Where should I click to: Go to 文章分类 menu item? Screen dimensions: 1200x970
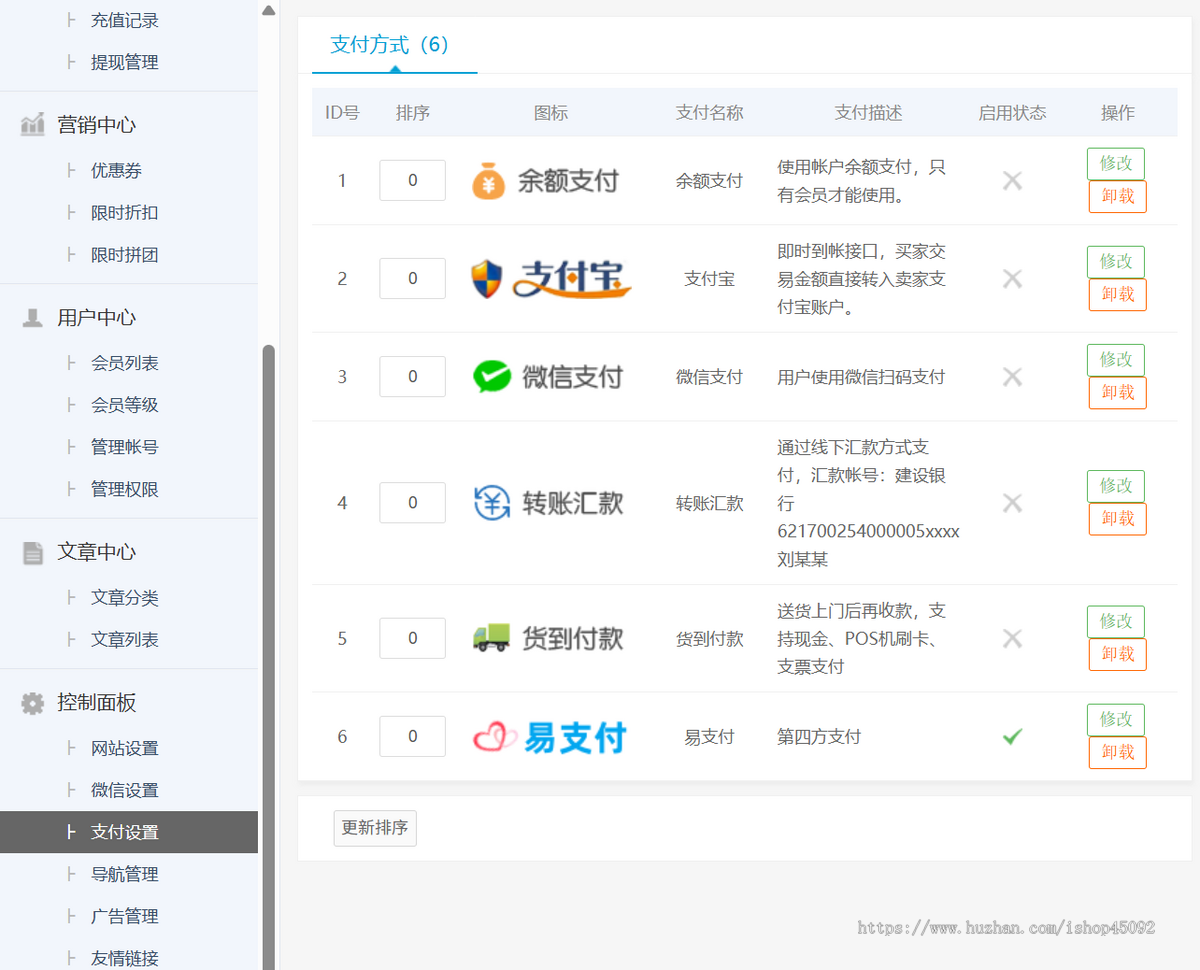[x=125, y=598]
